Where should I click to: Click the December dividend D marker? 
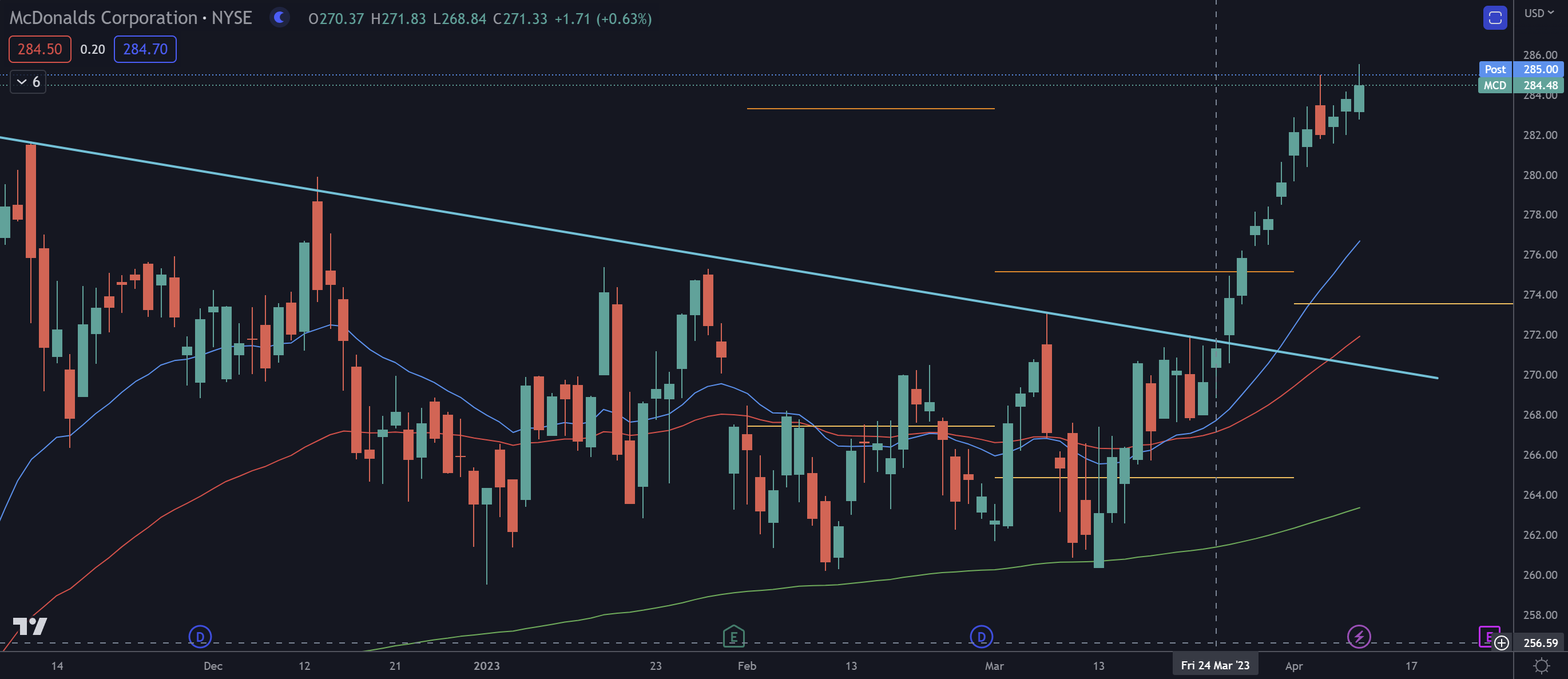click(x=200, y=637)
